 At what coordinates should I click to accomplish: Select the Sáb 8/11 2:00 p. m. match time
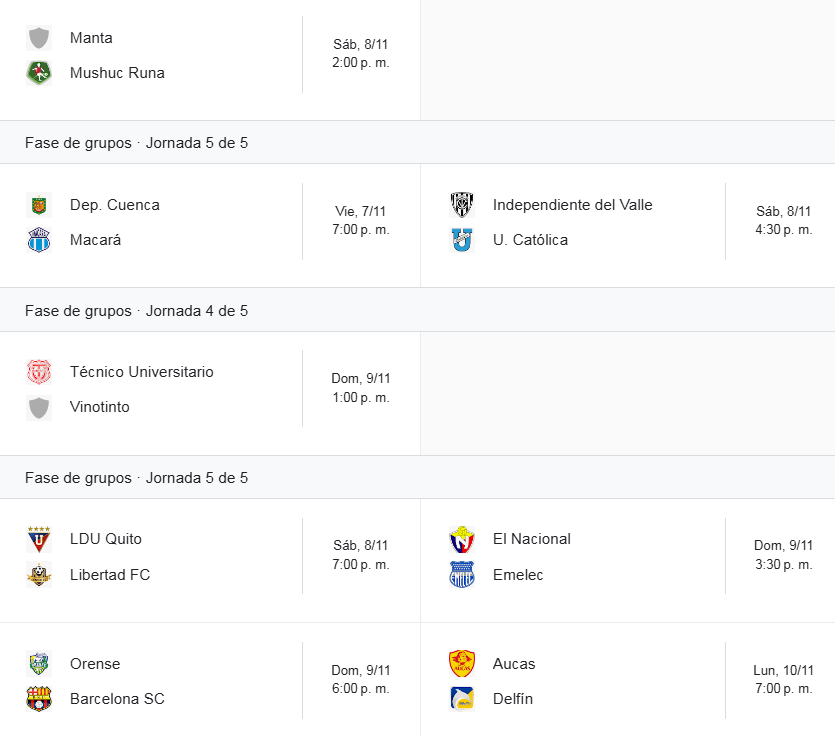coord(361,54)
